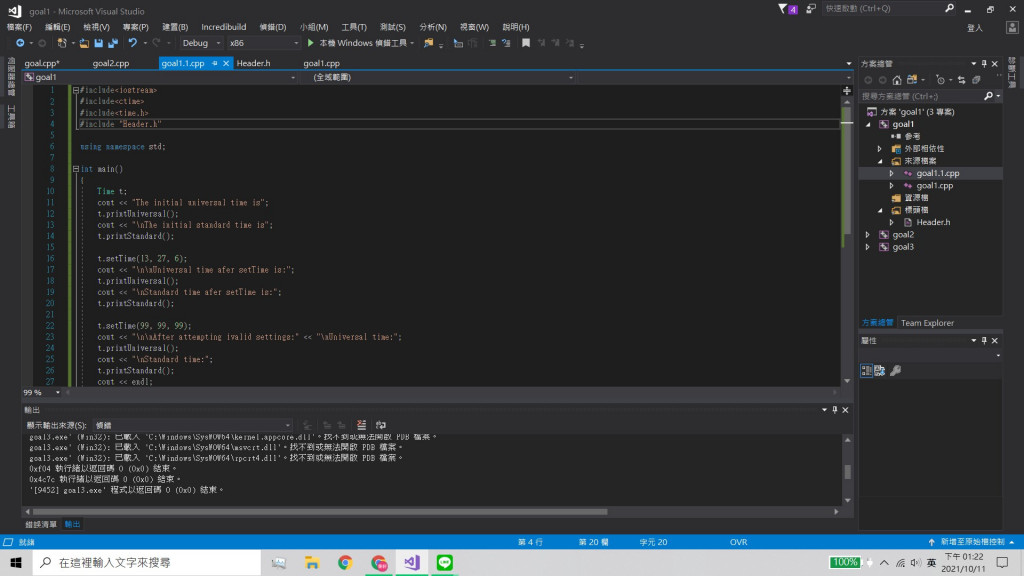
Task: Toggle OVR overwrite mode in status bar
Action: [739, 542]
